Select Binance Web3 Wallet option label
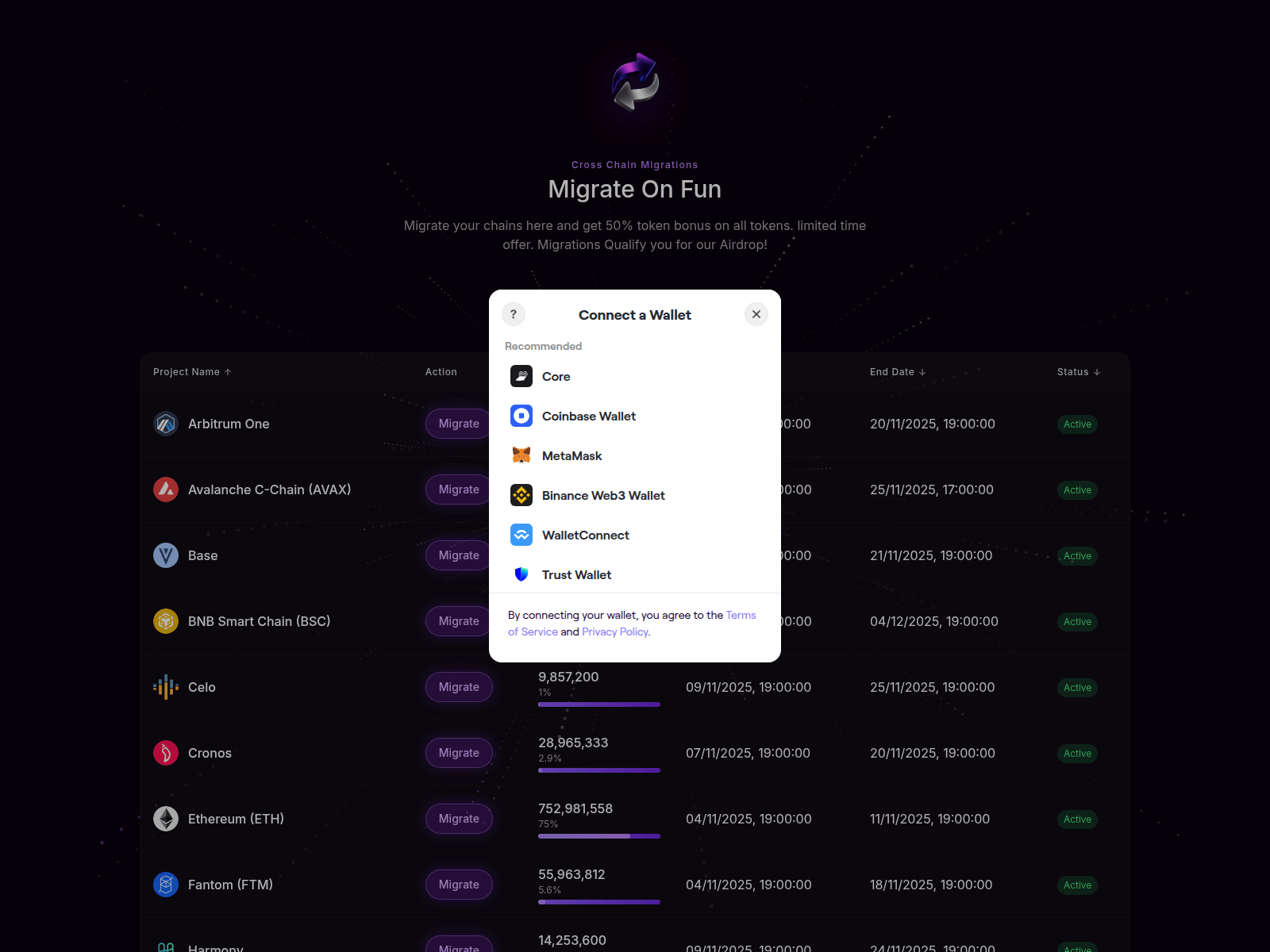 tap(603, 495)
